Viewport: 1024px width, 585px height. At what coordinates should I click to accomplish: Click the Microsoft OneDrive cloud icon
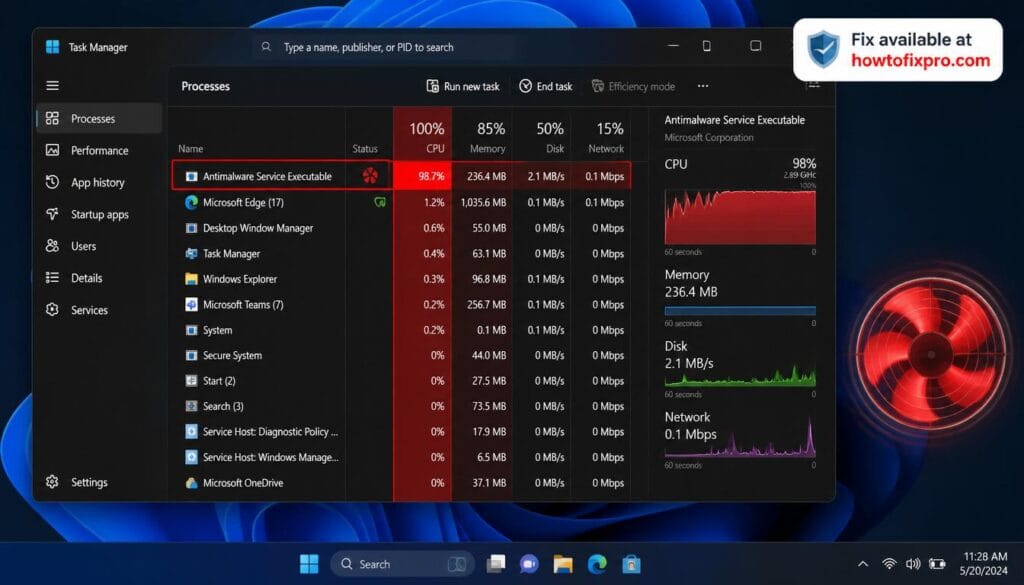(191, 483)
